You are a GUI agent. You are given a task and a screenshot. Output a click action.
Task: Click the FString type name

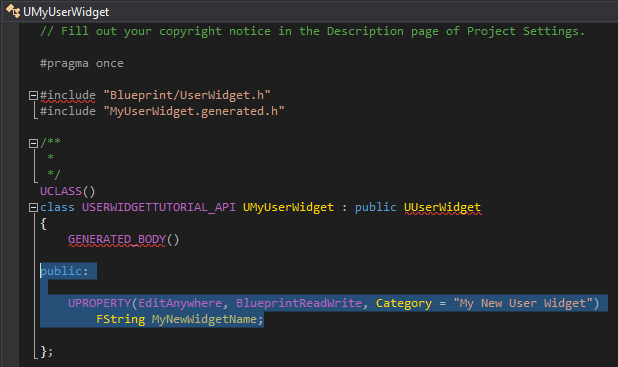[x=121, y=319]
